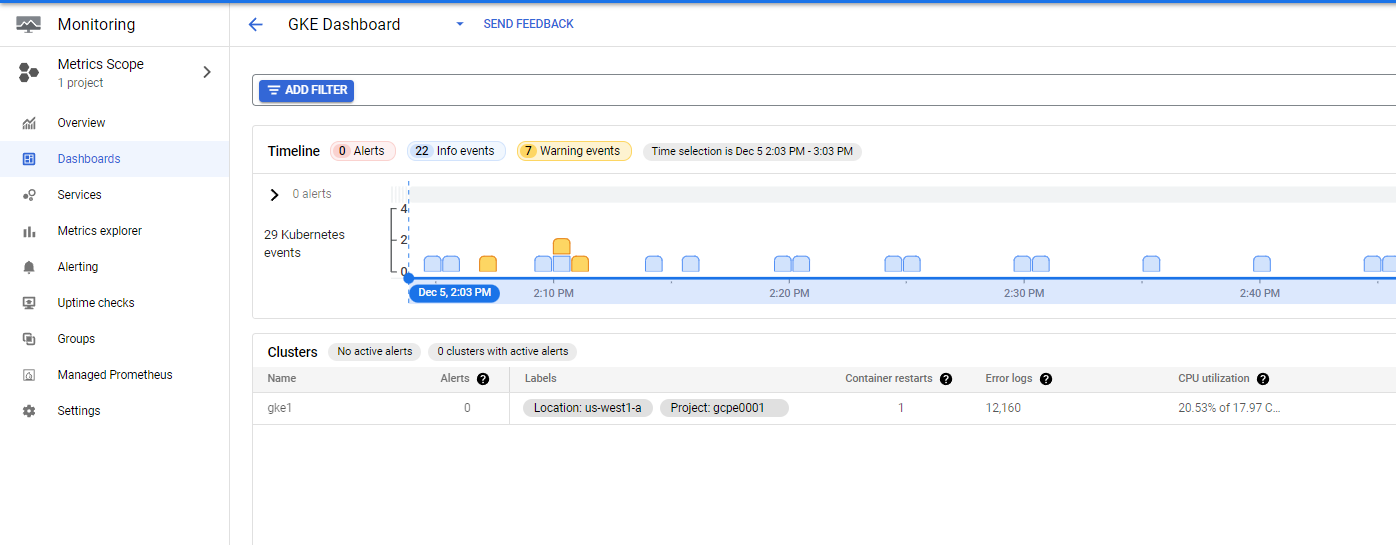Image resolution: width=1396 pixels, height=545 pixels.
Task: Click the Labels column header
Action: pos(540,379)
